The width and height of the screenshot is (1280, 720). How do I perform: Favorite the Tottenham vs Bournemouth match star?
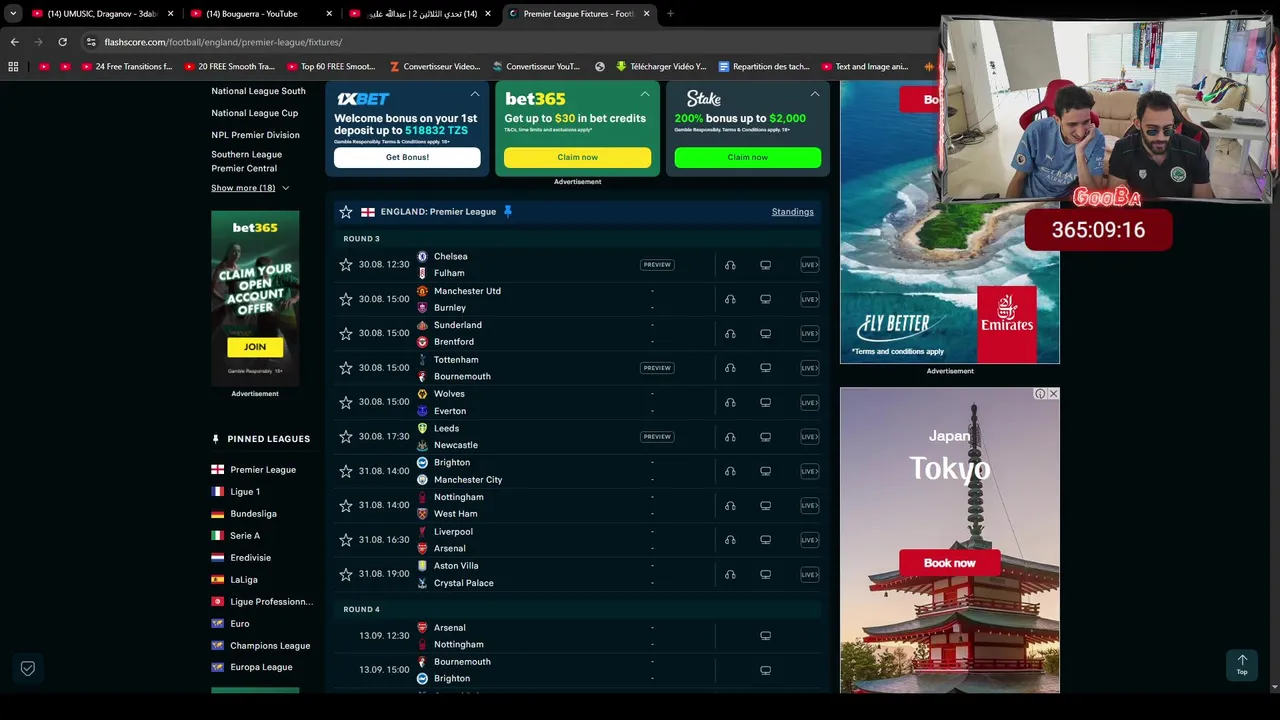coord(346,368)
